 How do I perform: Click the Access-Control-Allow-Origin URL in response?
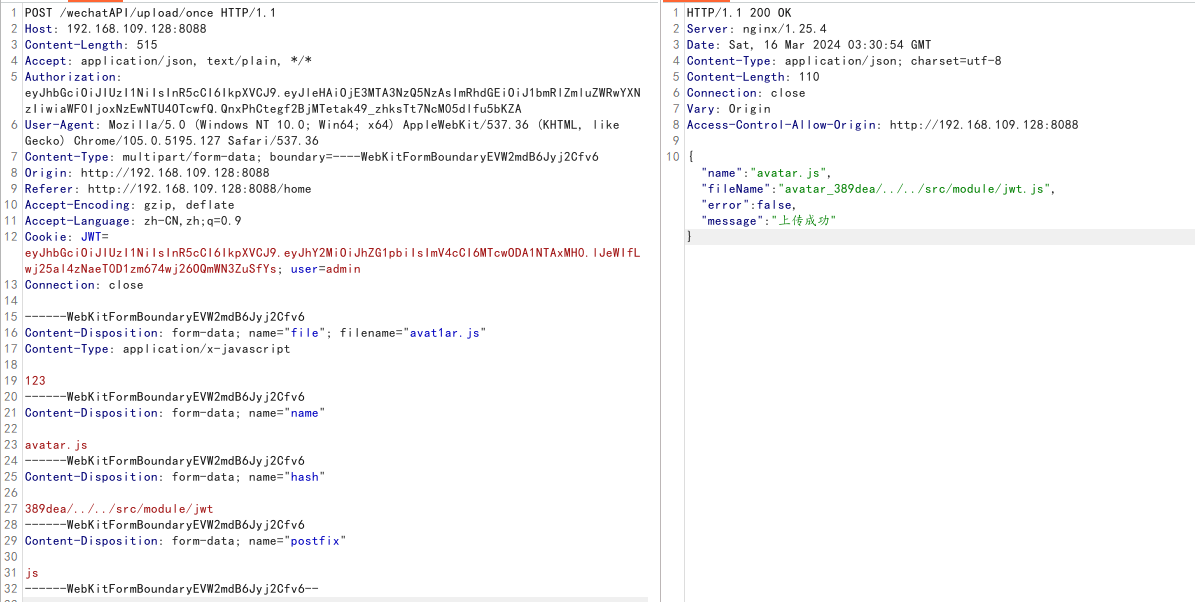984,125
